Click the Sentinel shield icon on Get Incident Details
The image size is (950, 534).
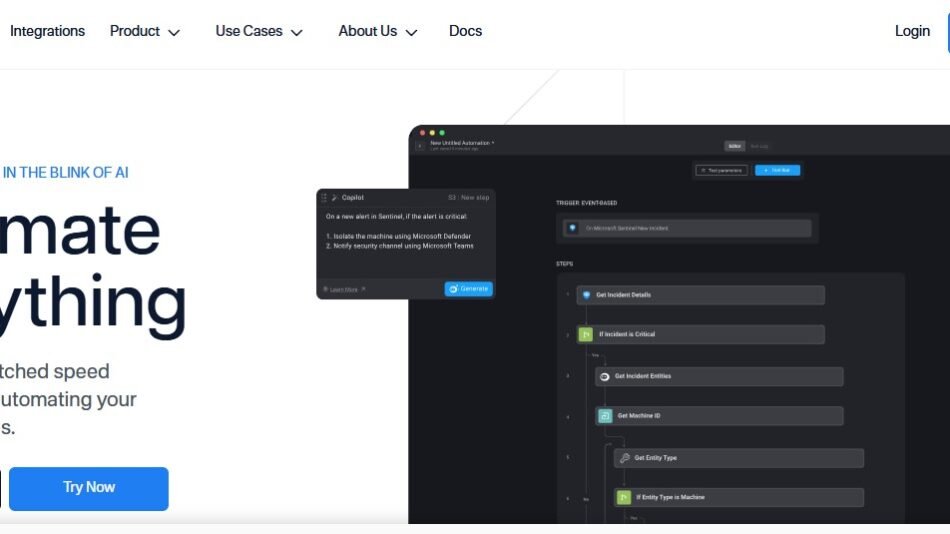click(x=586, y=295)
